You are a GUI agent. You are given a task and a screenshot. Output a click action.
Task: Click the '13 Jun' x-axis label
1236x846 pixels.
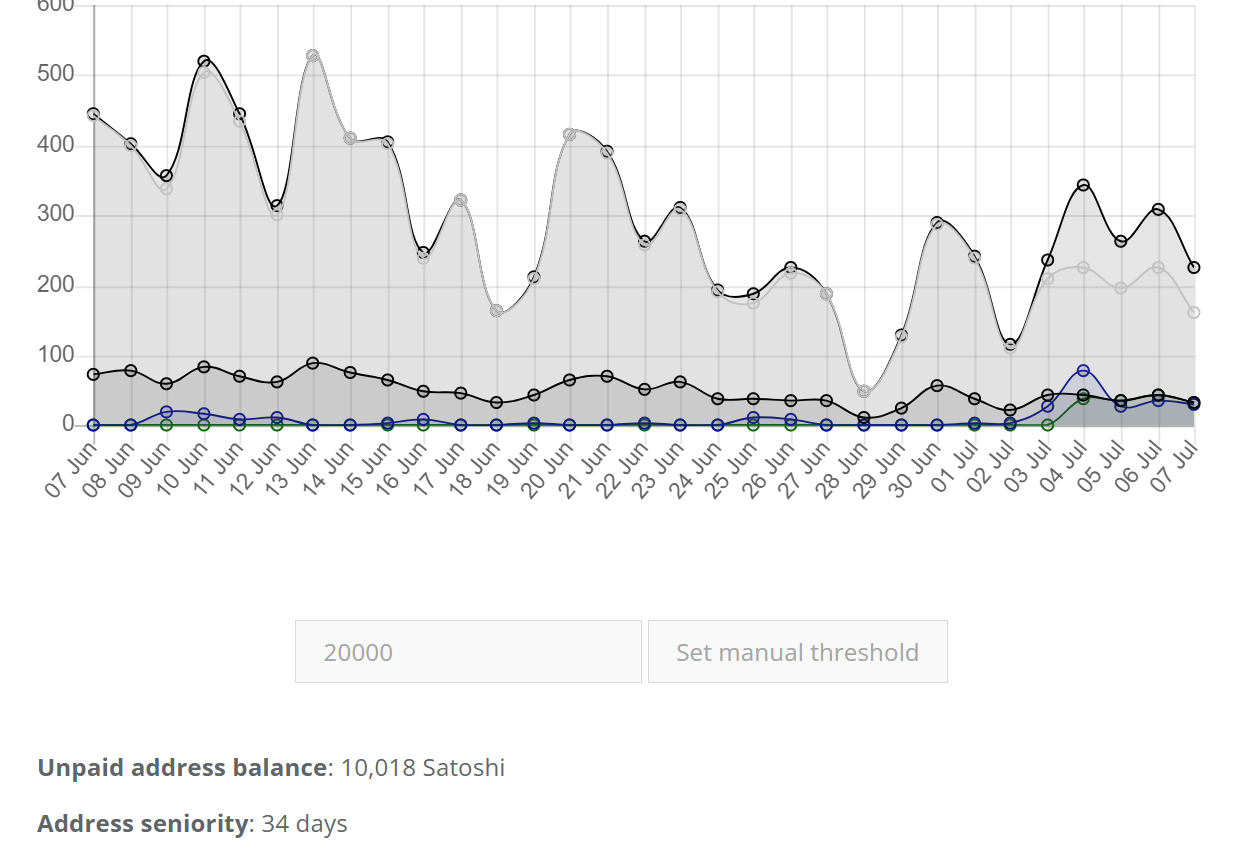click(291, 469)
